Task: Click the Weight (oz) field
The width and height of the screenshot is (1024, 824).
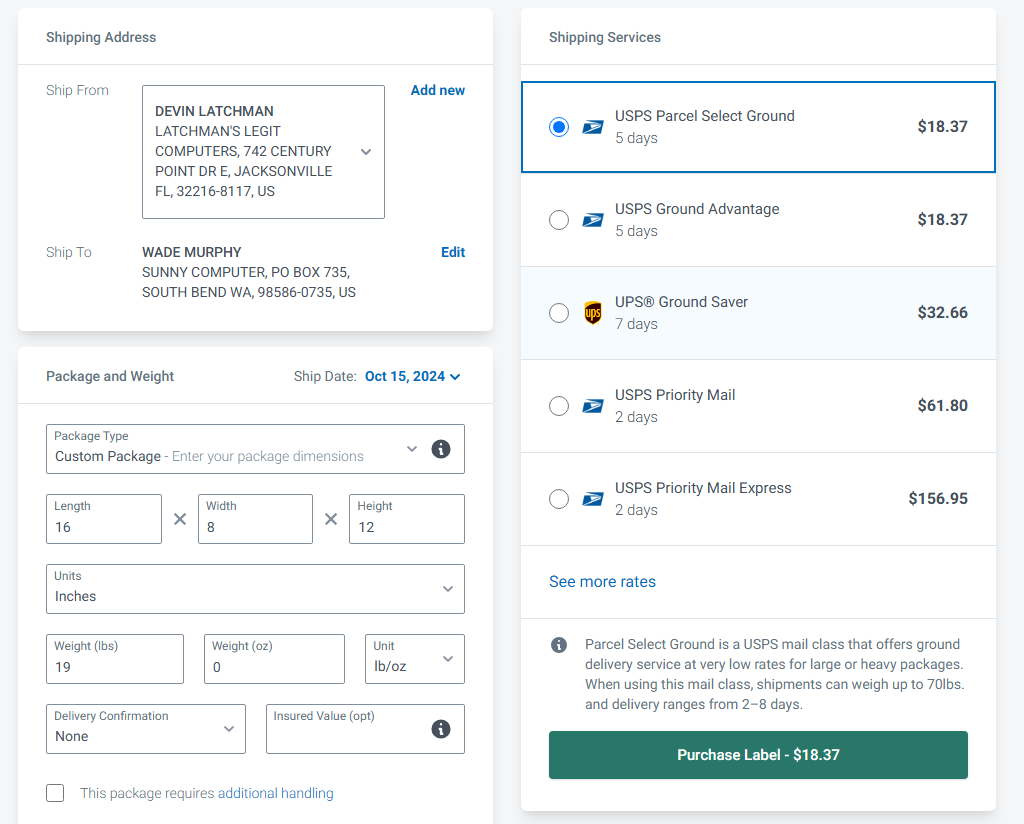Action: coord(274,659)
